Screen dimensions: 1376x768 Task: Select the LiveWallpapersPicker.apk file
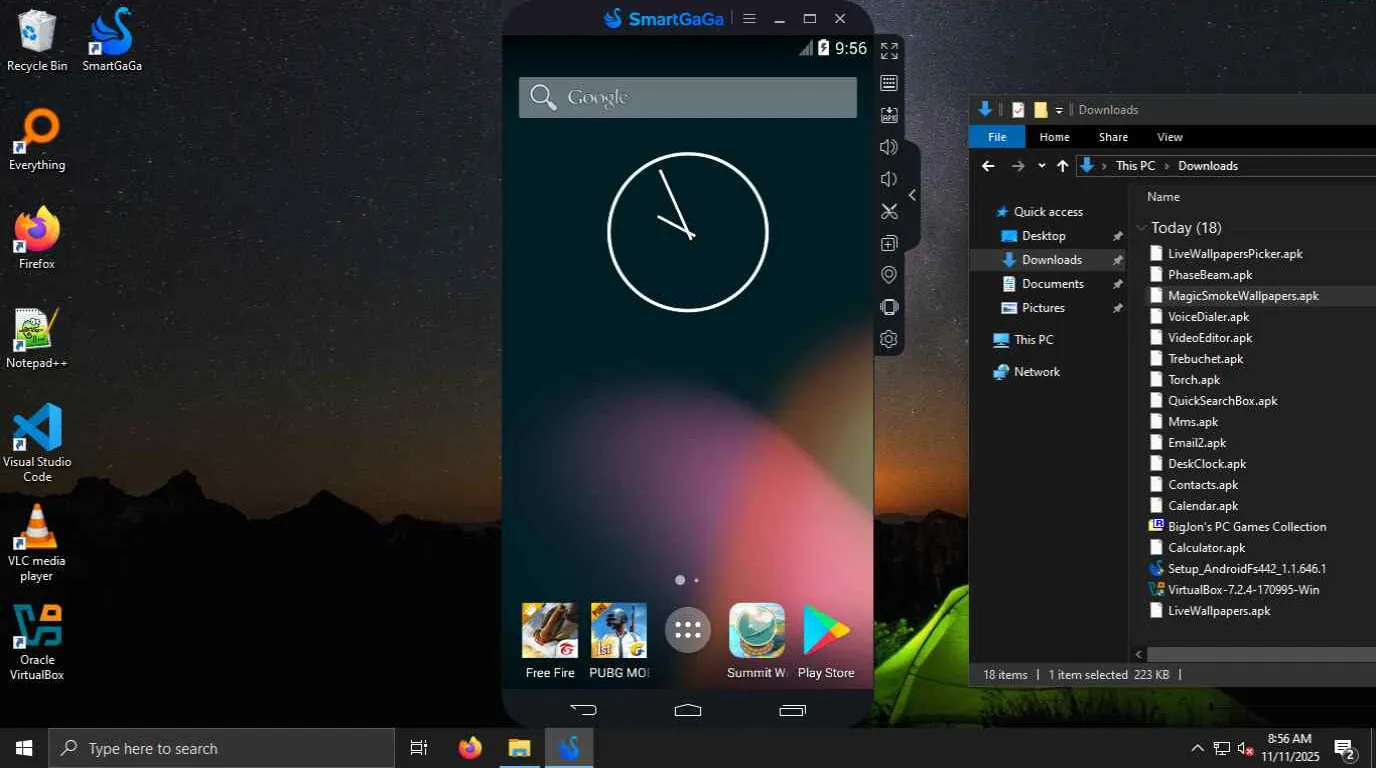click(x=1235, y=254)
